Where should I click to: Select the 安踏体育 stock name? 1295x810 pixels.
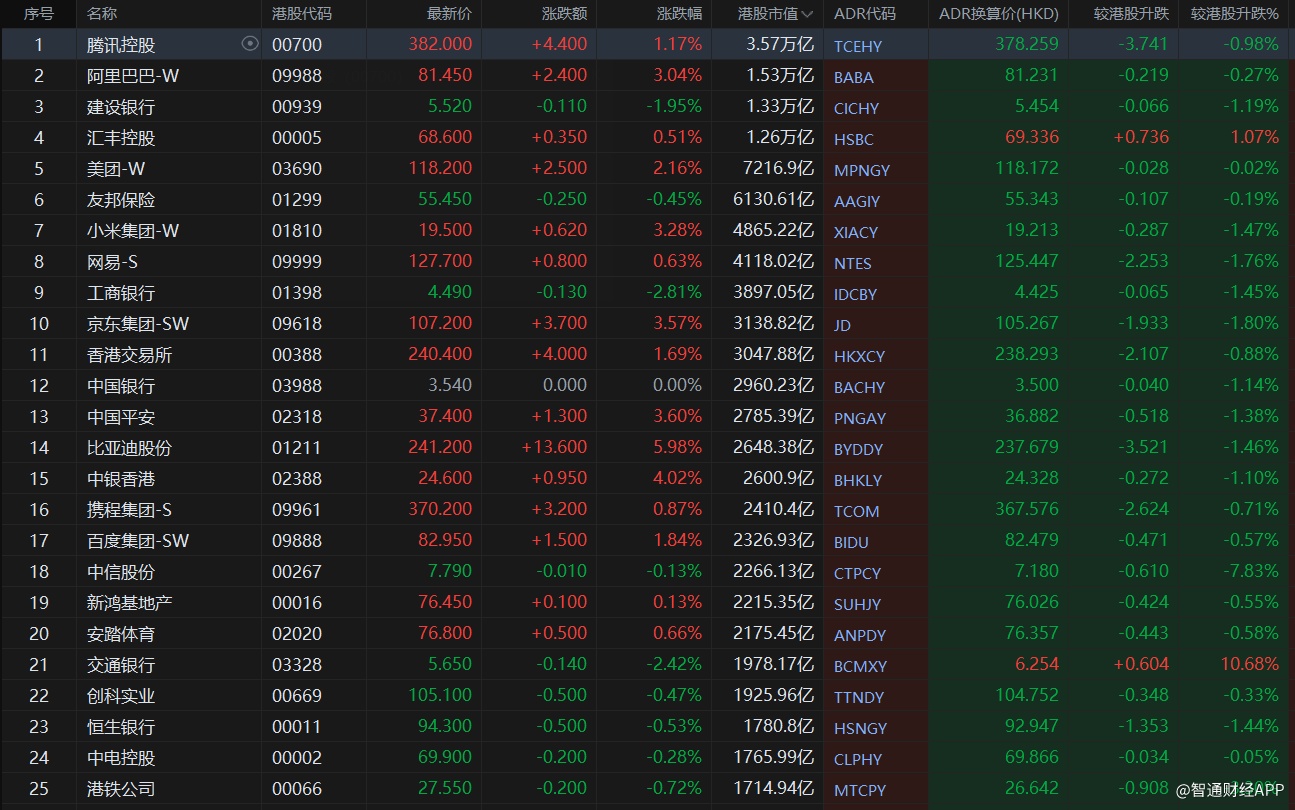coord(121,634)
